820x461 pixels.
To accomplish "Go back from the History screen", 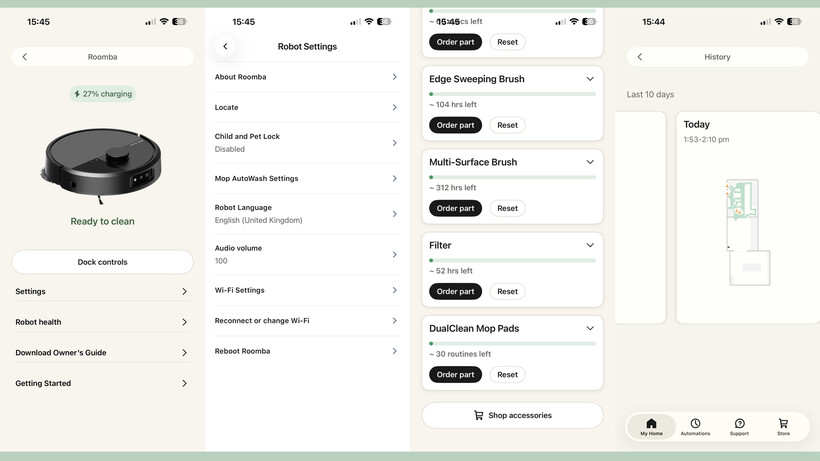I will click(640, 57).
